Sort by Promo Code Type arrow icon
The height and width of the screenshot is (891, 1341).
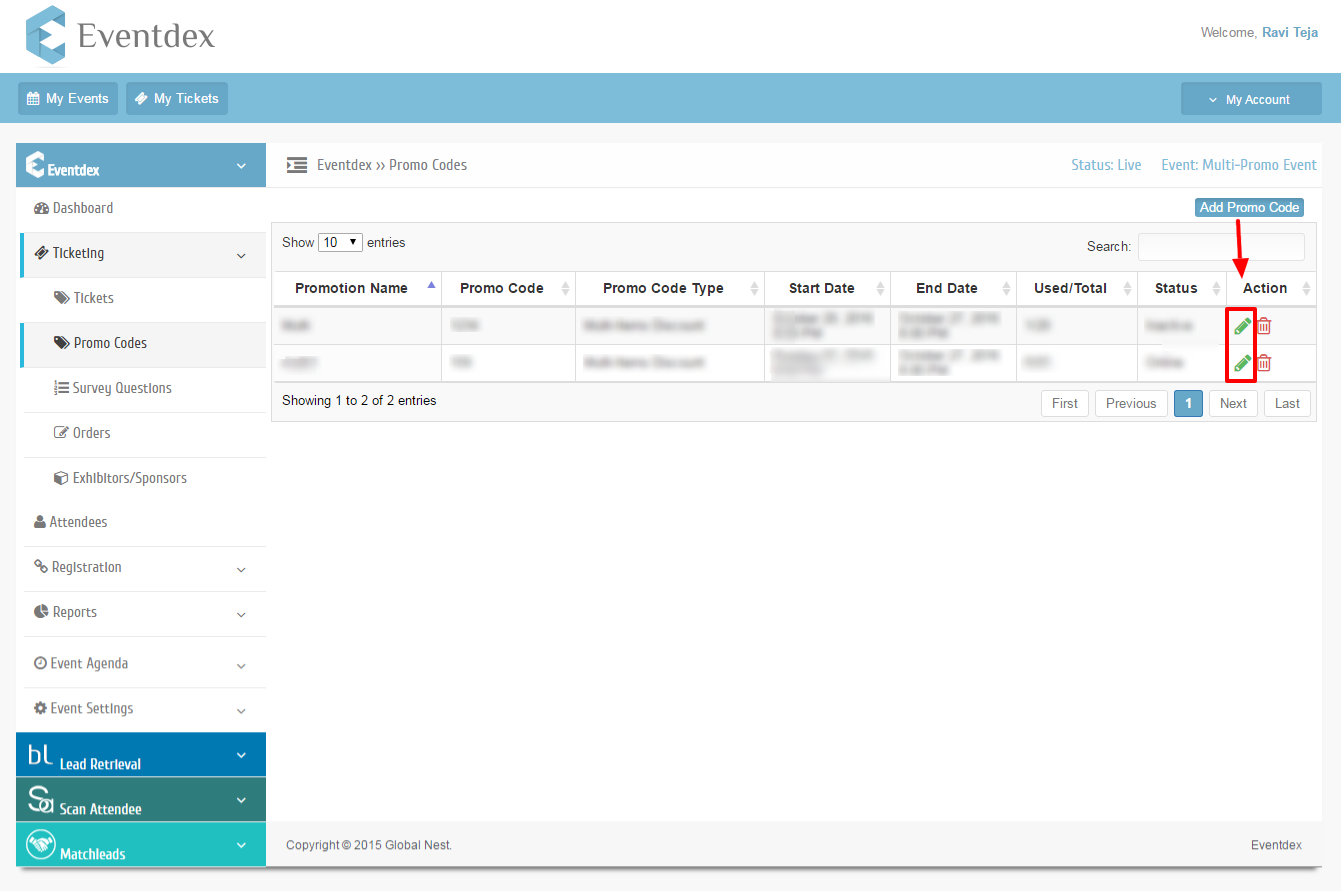(754, 288)
